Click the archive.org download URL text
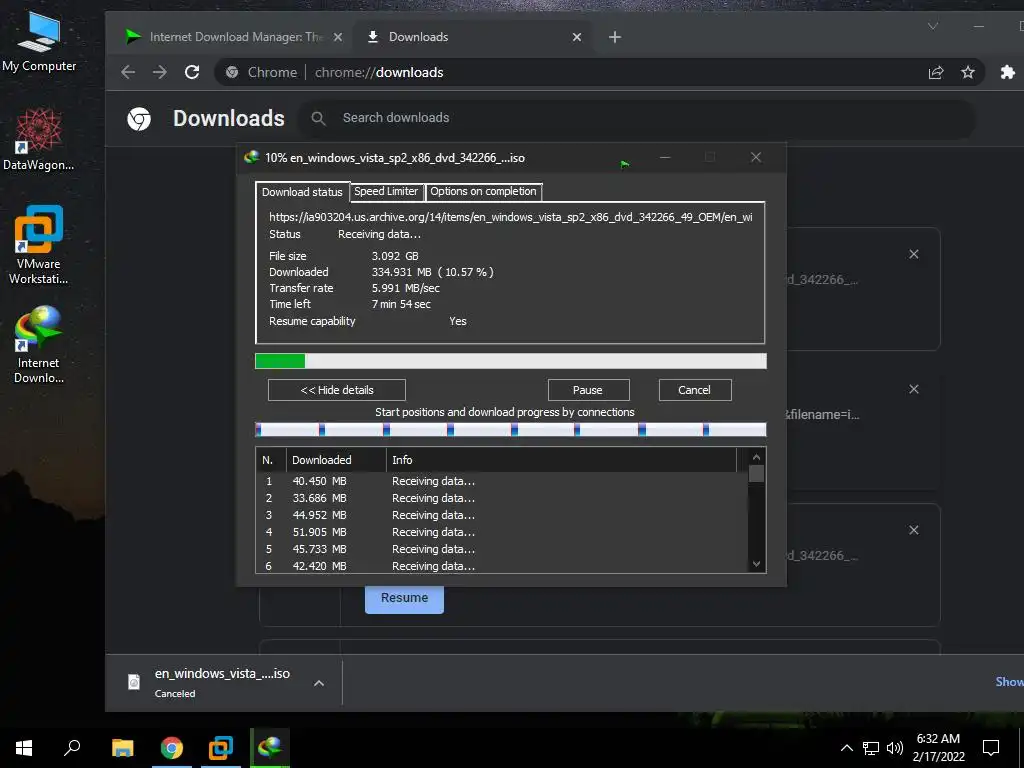Screen dimensions: 1024x768 tap(511, 217)
